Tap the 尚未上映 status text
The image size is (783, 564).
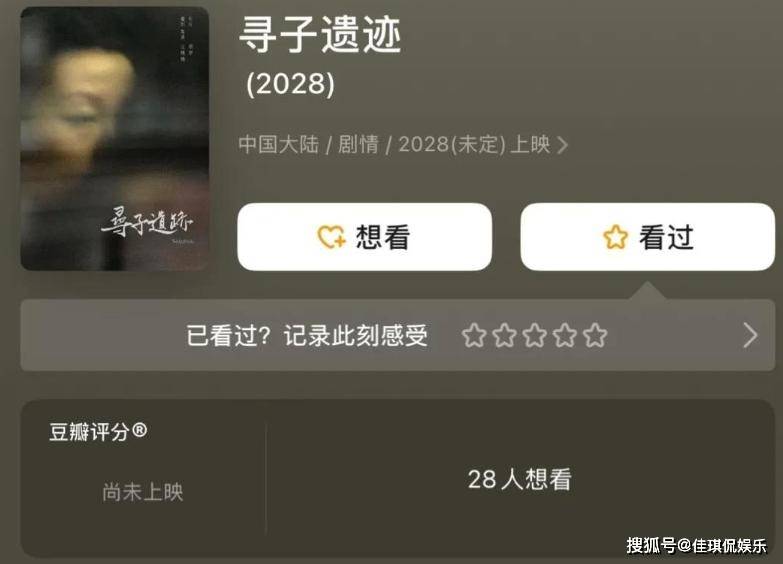(143, 492)
